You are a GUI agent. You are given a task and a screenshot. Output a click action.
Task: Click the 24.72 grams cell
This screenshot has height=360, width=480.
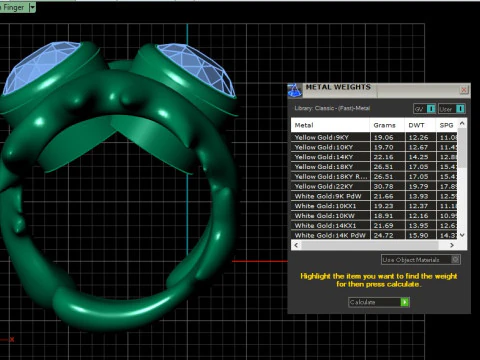tap(388, 235)
